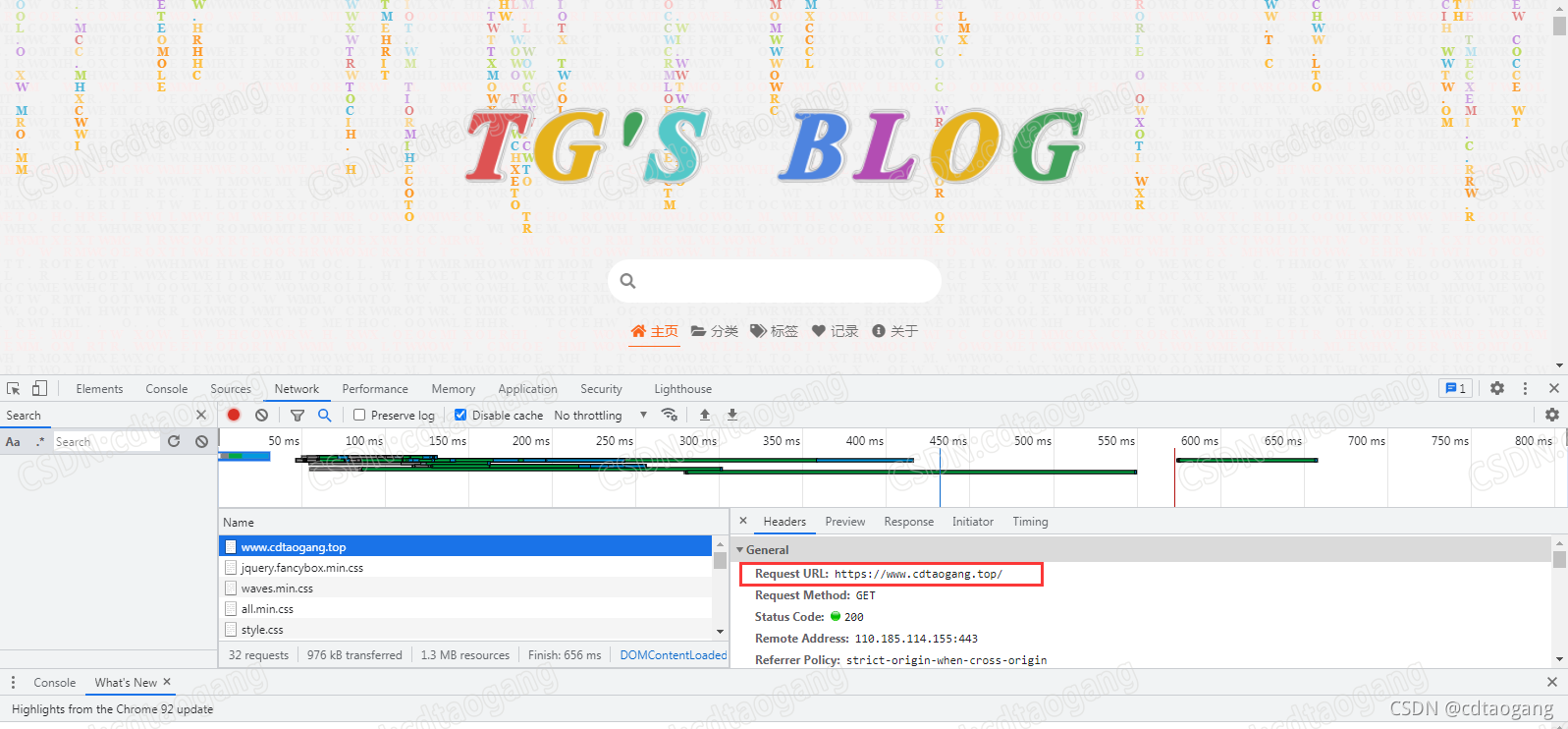
Task: Open network conditions wifi-gear icon
Action: (x=670, y=415)
